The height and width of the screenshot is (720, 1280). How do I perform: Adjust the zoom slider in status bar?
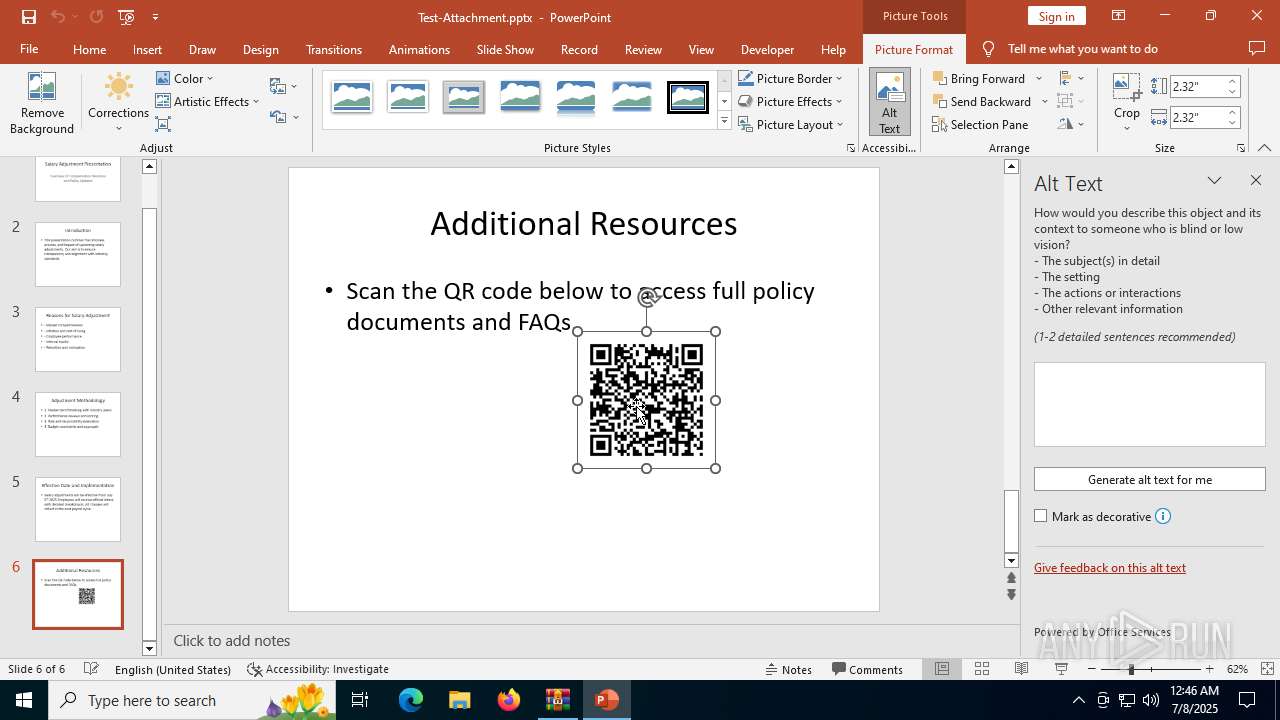pos(1131,669)
